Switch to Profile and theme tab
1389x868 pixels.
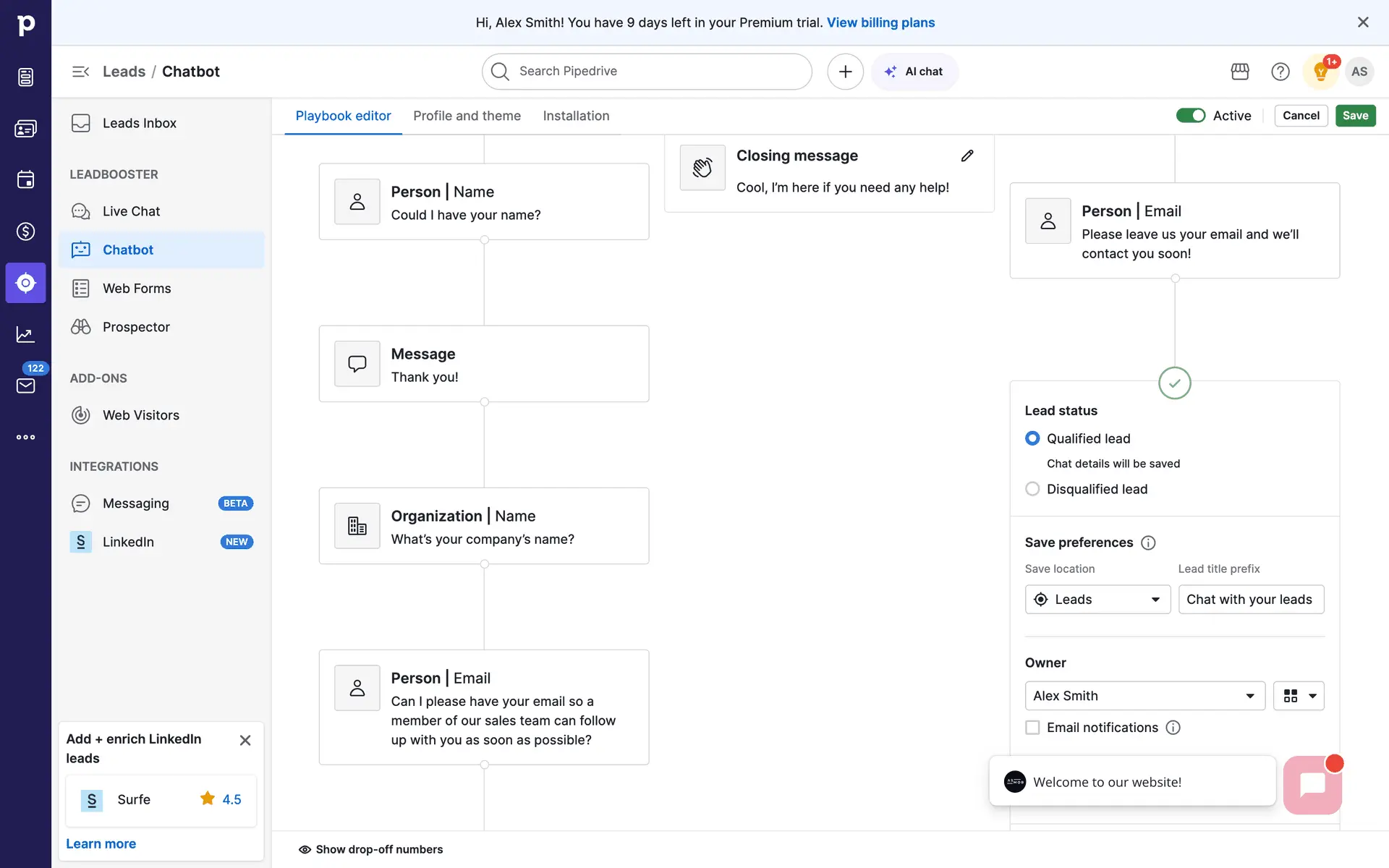[x=467, y=116]
